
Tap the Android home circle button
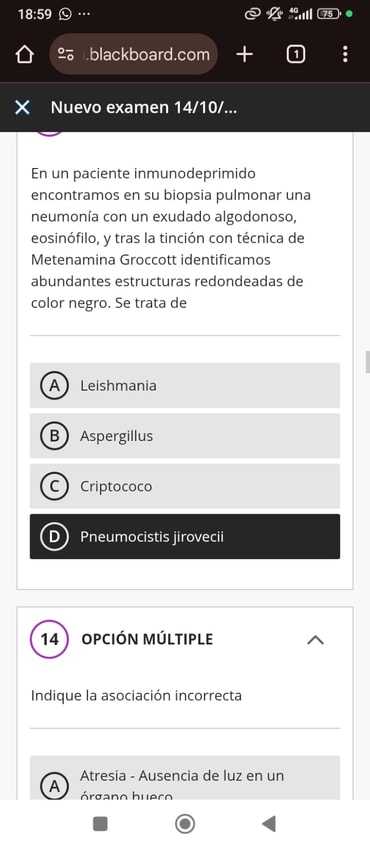click(185, 824)
